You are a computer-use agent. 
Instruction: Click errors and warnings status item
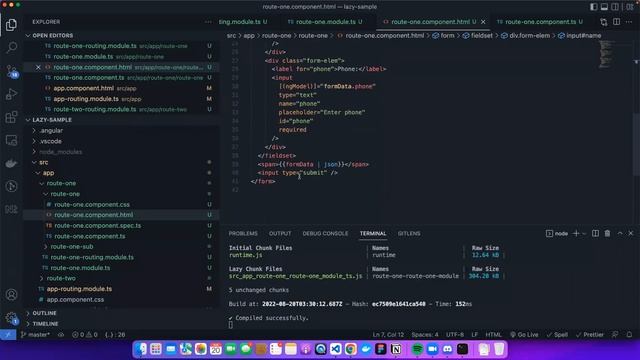tap(85, 335)
